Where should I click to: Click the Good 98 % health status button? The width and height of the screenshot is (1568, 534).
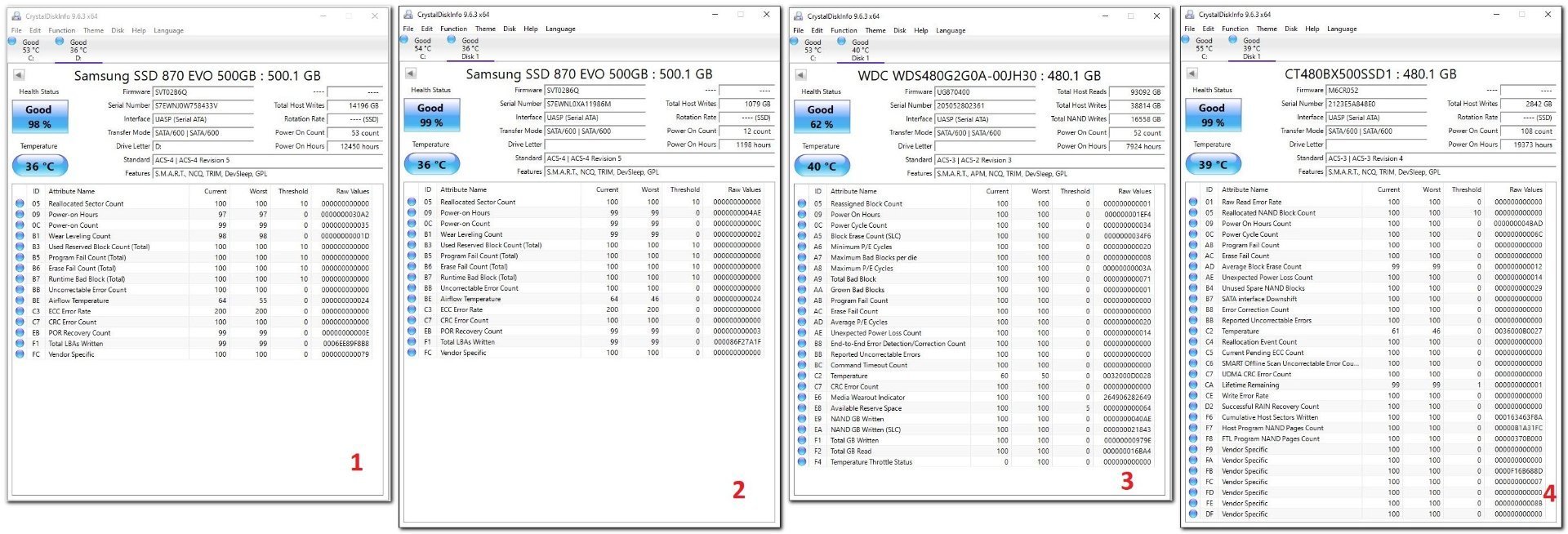click(x=39, y=117)
